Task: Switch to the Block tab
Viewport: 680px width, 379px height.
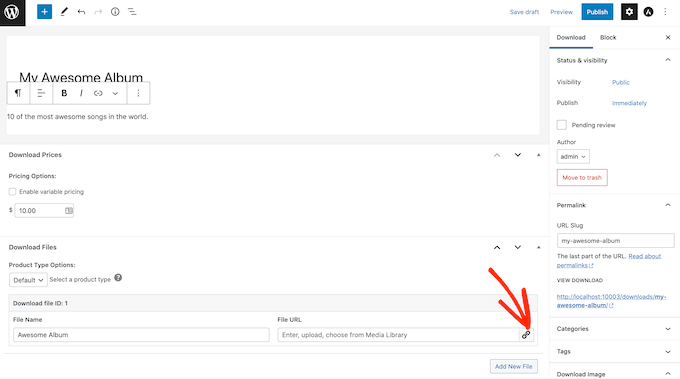Action: click(608, 37)
